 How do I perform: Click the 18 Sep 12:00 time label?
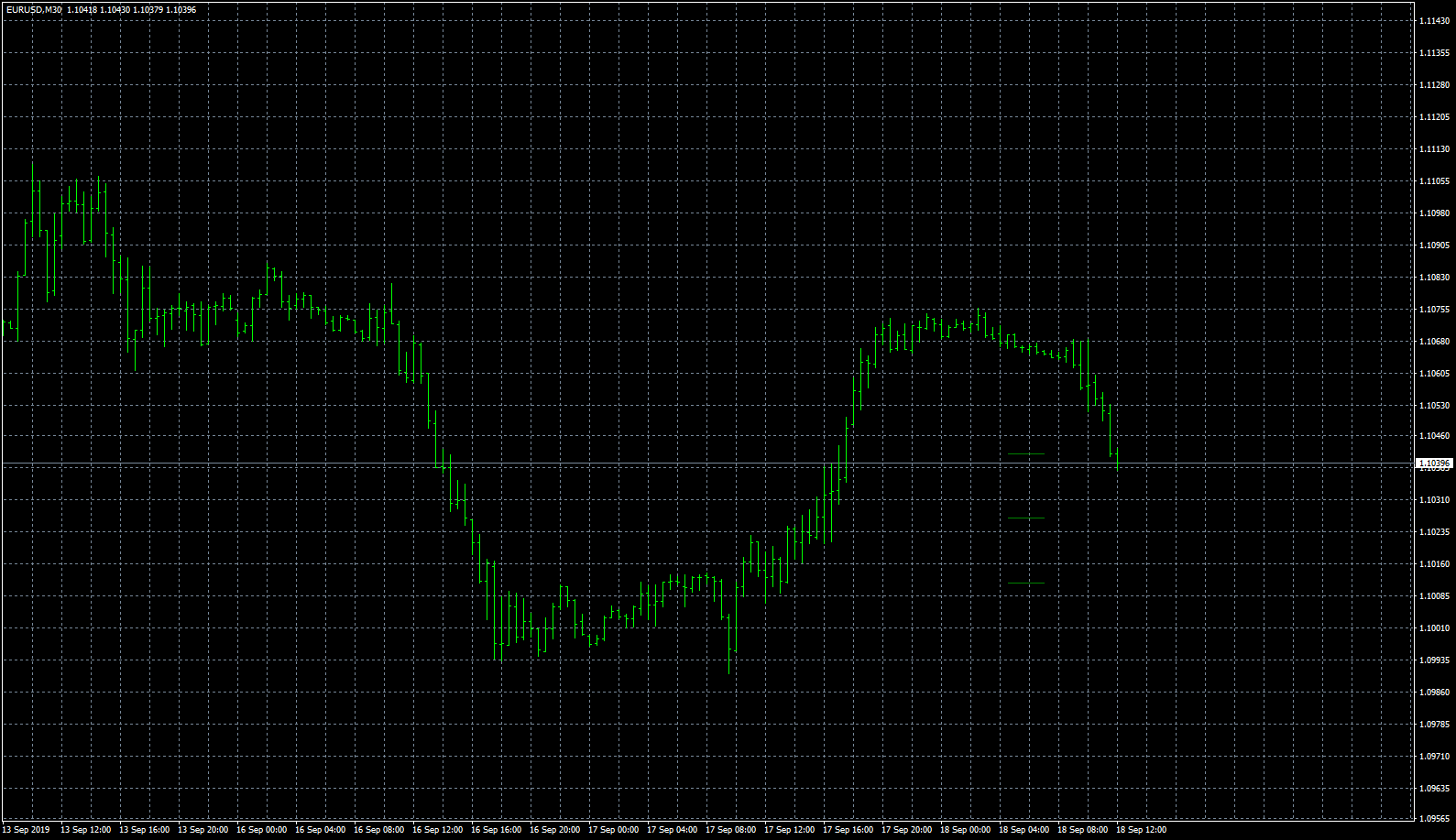pos(1142,830)
